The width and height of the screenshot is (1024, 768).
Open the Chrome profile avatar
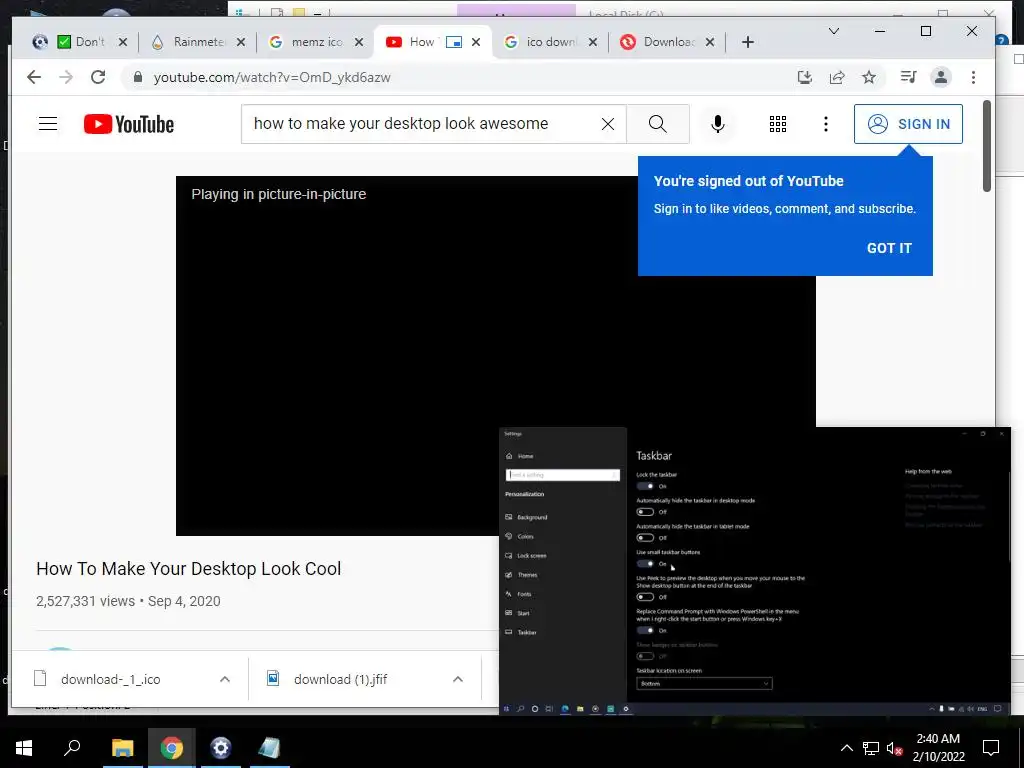(x=940, y=77)
